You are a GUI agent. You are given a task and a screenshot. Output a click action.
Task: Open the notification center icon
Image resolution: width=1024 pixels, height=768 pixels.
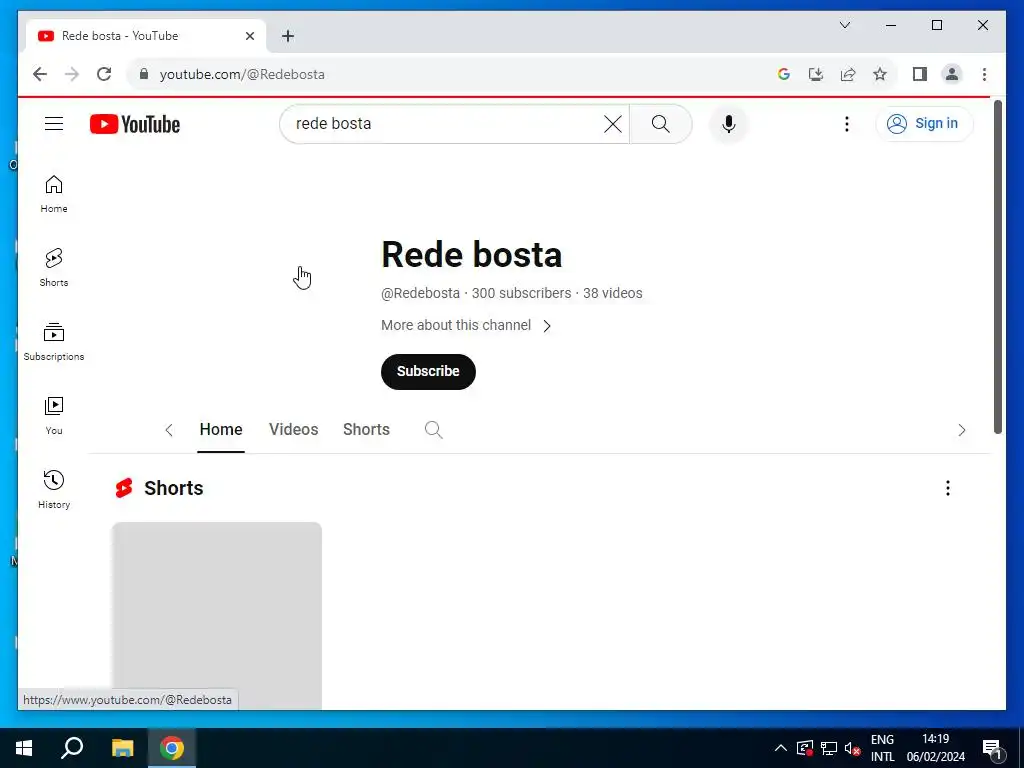(x=992, y=749)
